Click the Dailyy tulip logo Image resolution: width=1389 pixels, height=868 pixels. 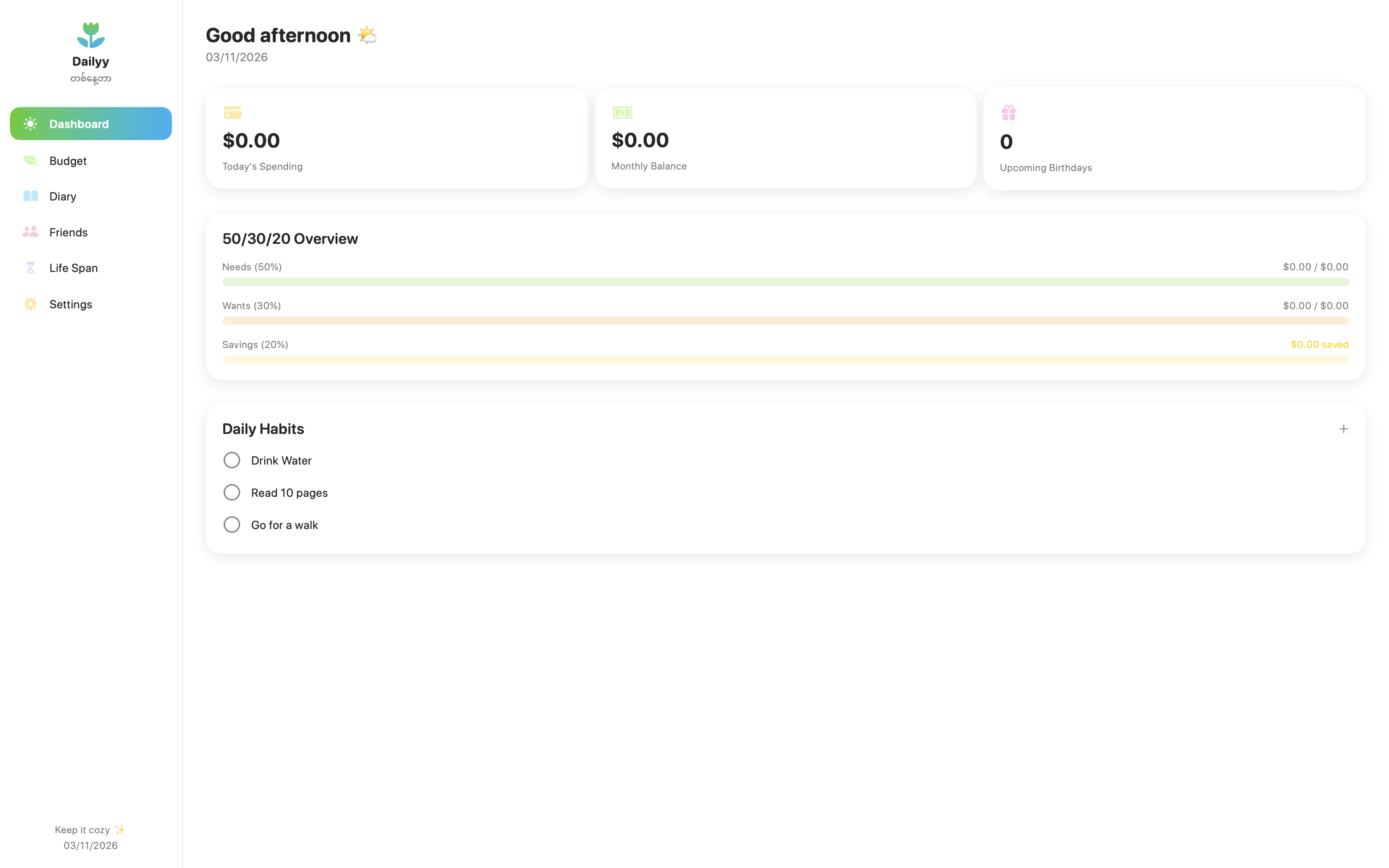(91, 35)
